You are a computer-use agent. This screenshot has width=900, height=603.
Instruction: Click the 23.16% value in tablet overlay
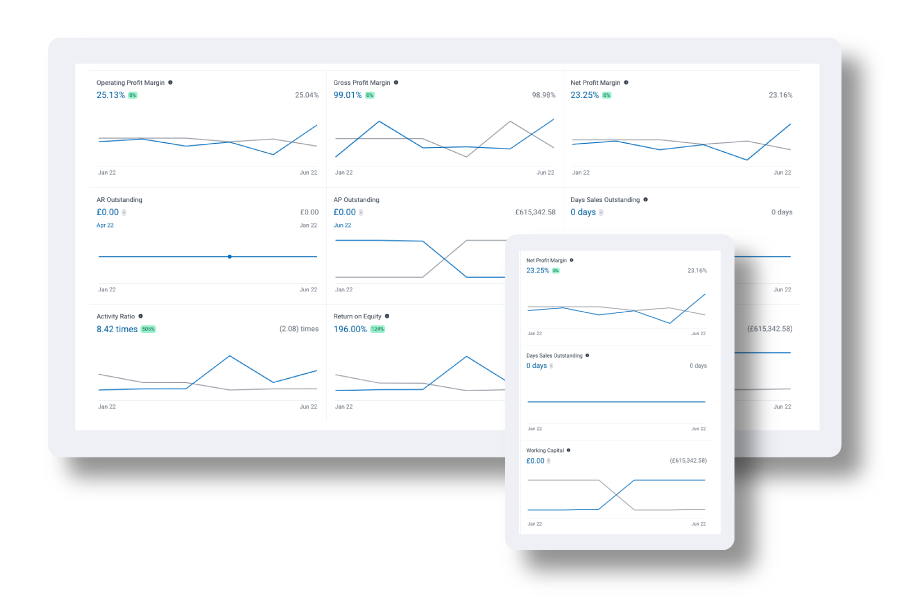697,271
